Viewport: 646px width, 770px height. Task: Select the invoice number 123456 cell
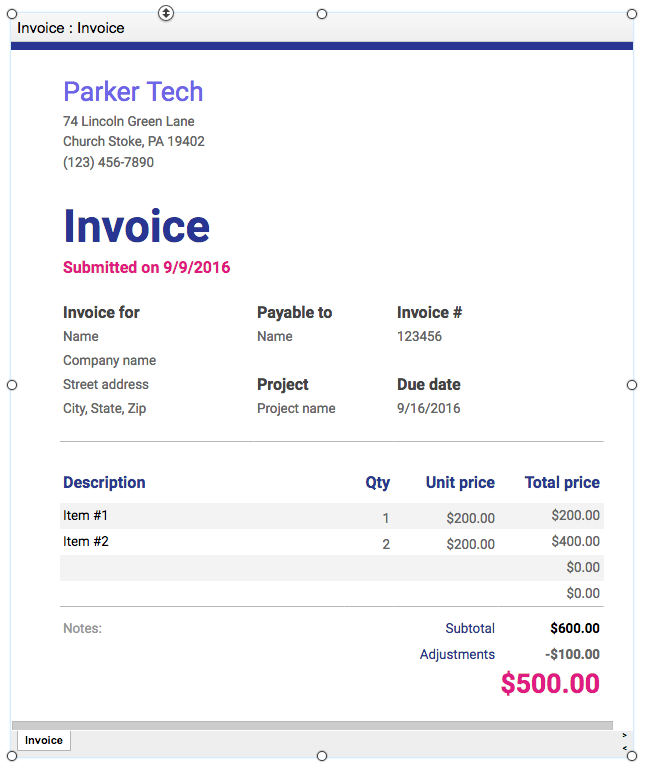coord(419,336)
